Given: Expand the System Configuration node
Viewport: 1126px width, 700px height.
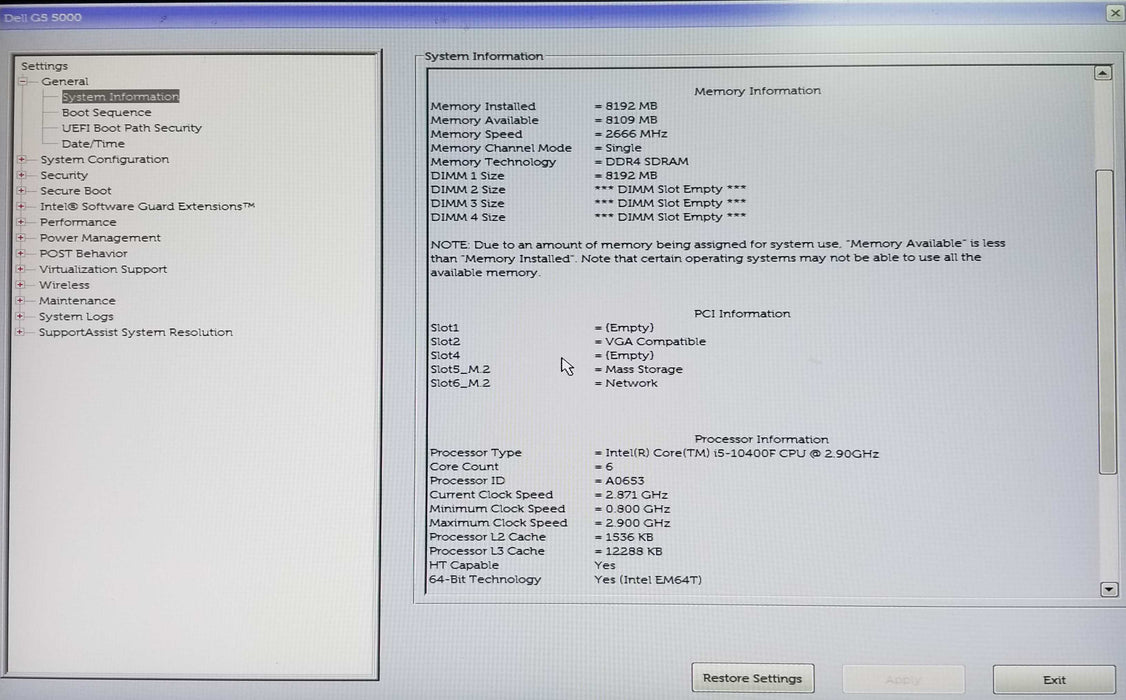Looking at the screenshot, I should tap(22, 159).
